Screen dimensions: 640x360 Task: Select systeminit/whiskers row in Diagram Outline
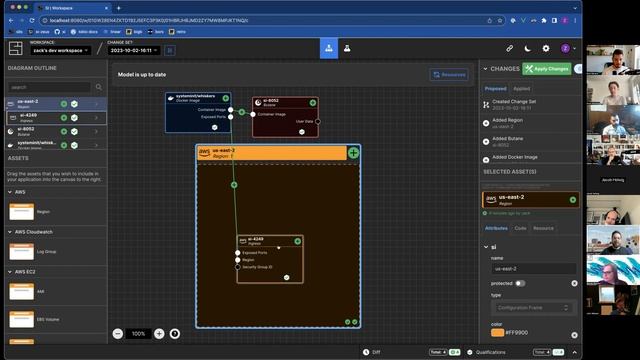[x=56, y=145]
